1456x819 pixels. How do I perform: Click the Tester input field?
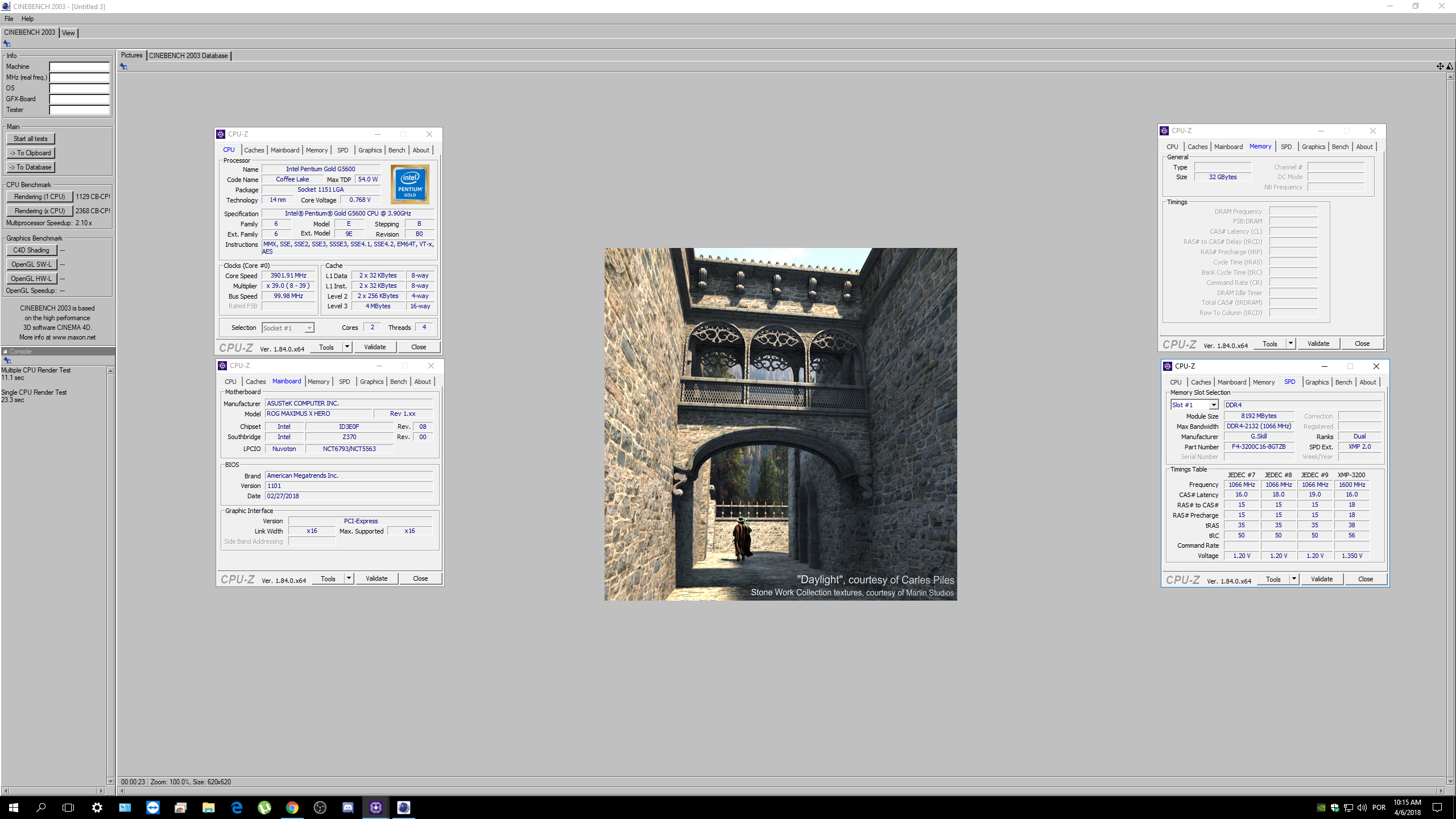[x=79, y=110]
